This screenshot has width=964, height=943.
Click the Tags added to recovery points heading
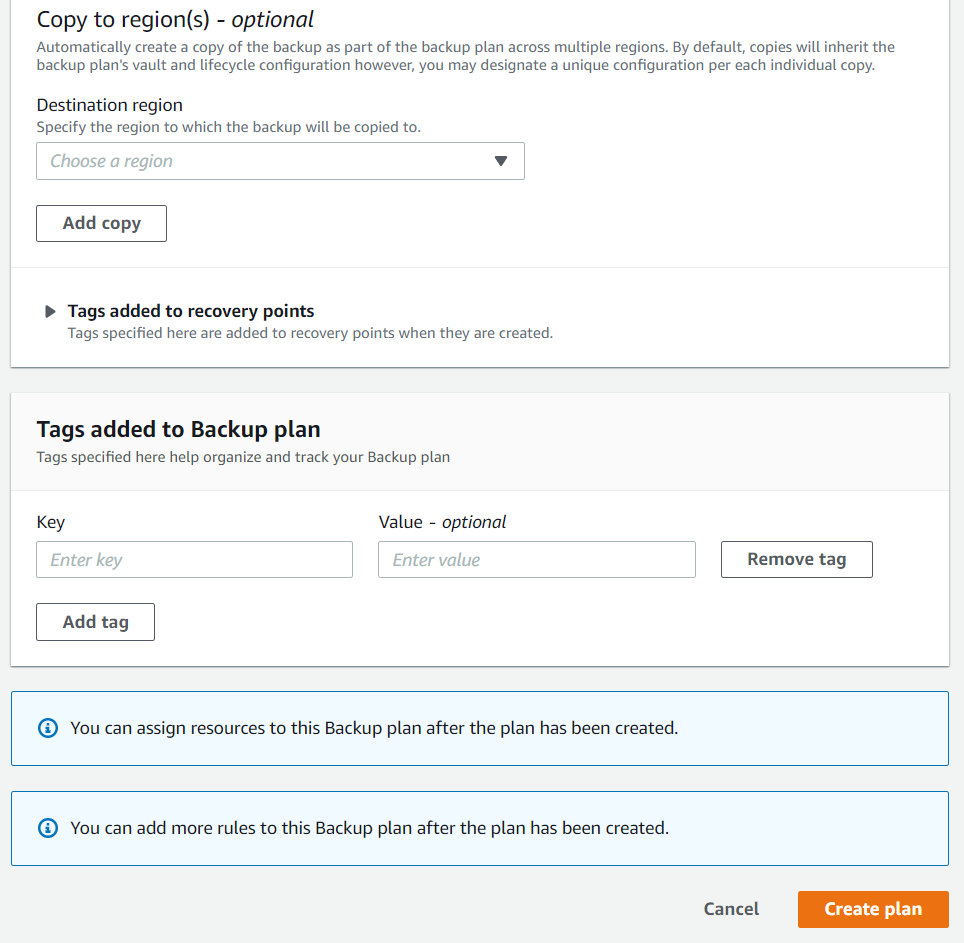(191, 311)
